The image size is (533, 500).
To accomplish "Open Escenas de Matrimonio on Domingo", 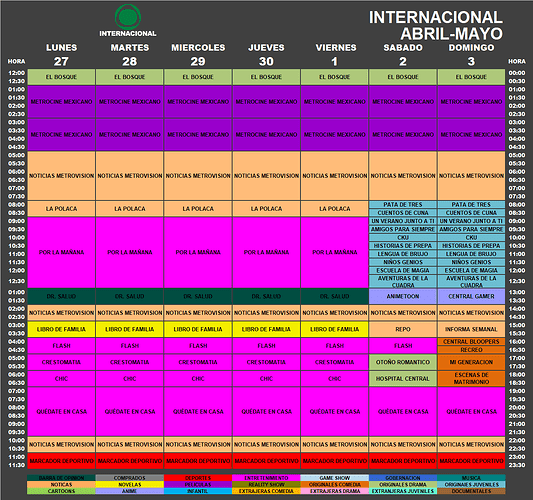I will [471, 378].
